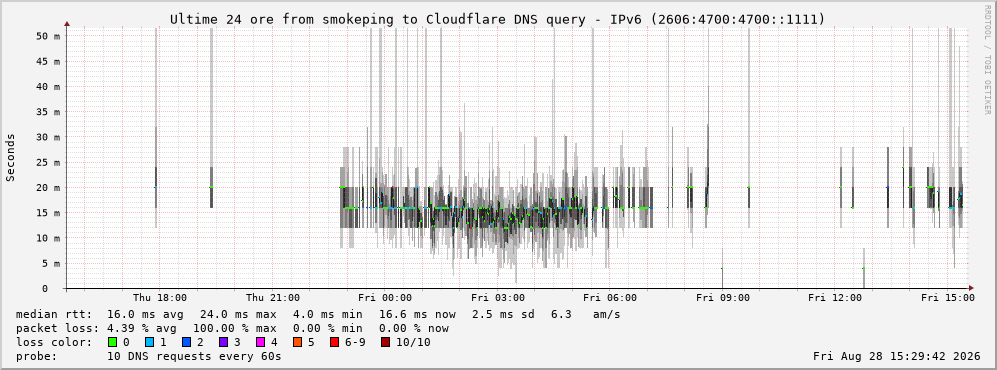The image size is (997, 370).
Task: Click the Fri 00:00 time axis label
Action: pyautogui.click(x=385, y=298)
